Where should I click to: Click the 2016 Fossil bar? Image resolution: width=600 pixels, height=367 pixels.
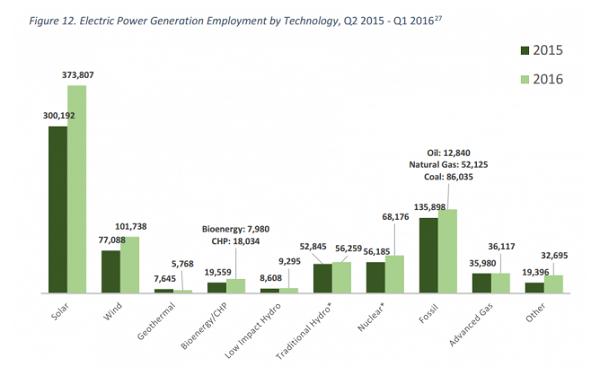click(448, 251)
